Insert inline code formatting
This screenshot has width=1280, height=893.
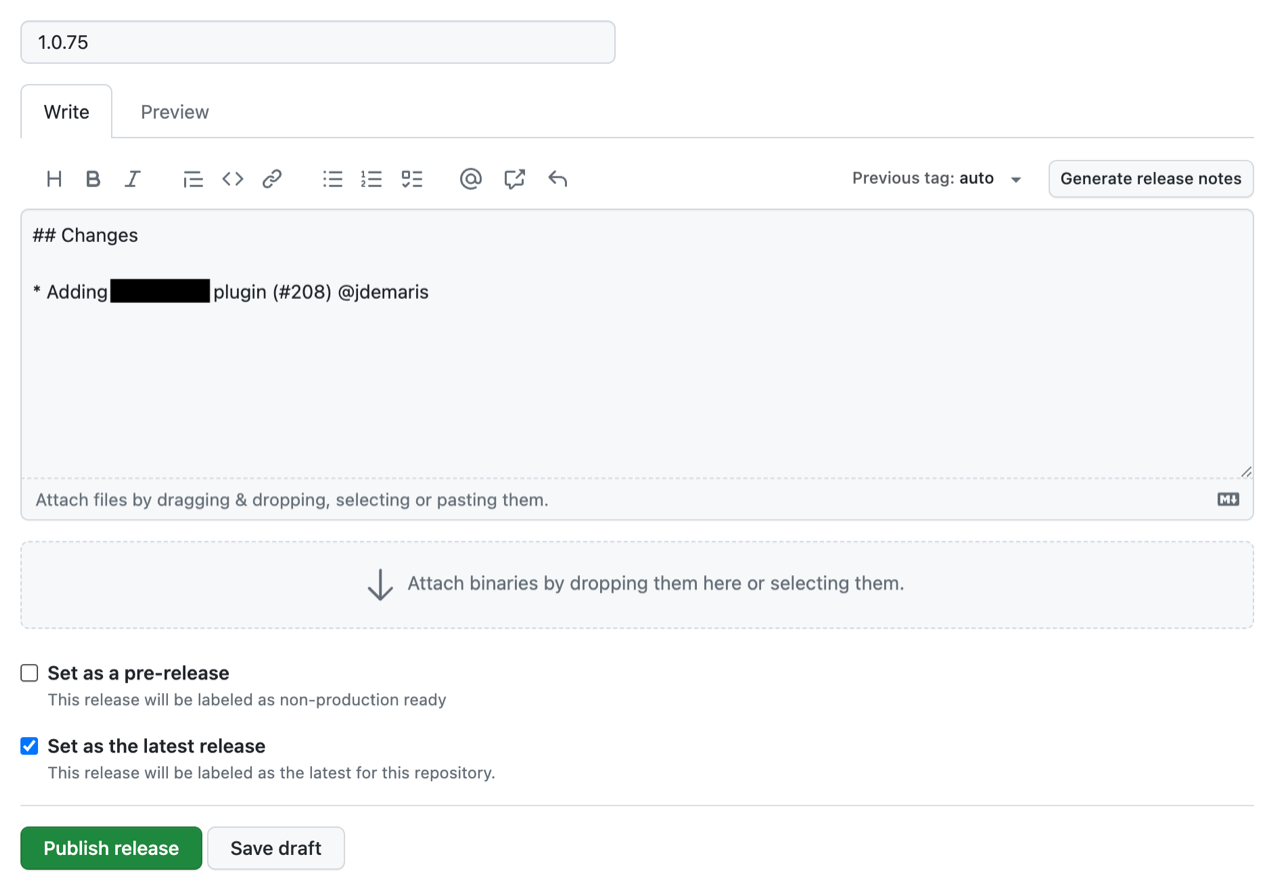click(x=231, y=178)
